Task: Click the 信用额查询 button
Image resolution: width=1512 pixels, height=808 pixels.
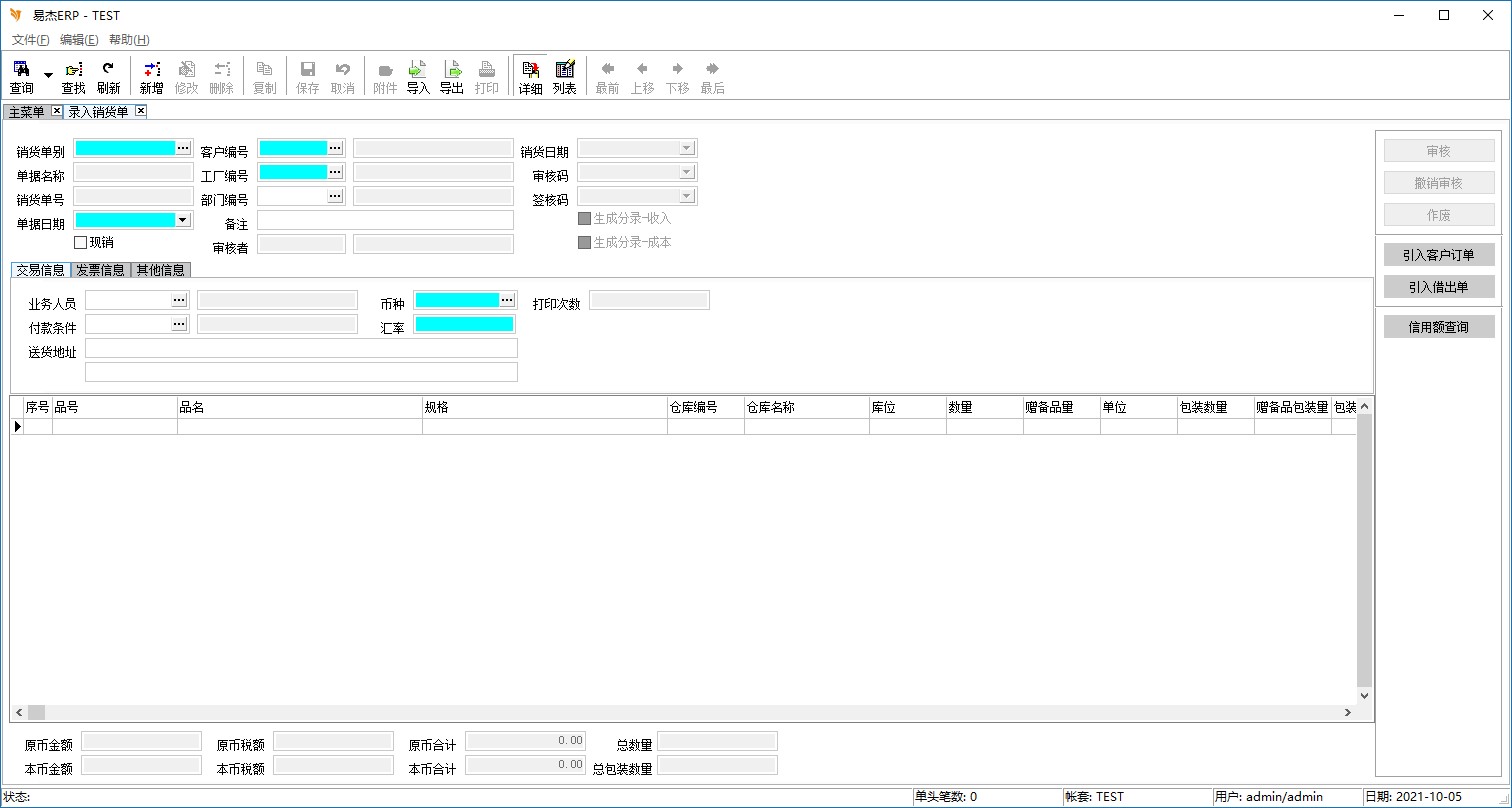Action: 1438,327
